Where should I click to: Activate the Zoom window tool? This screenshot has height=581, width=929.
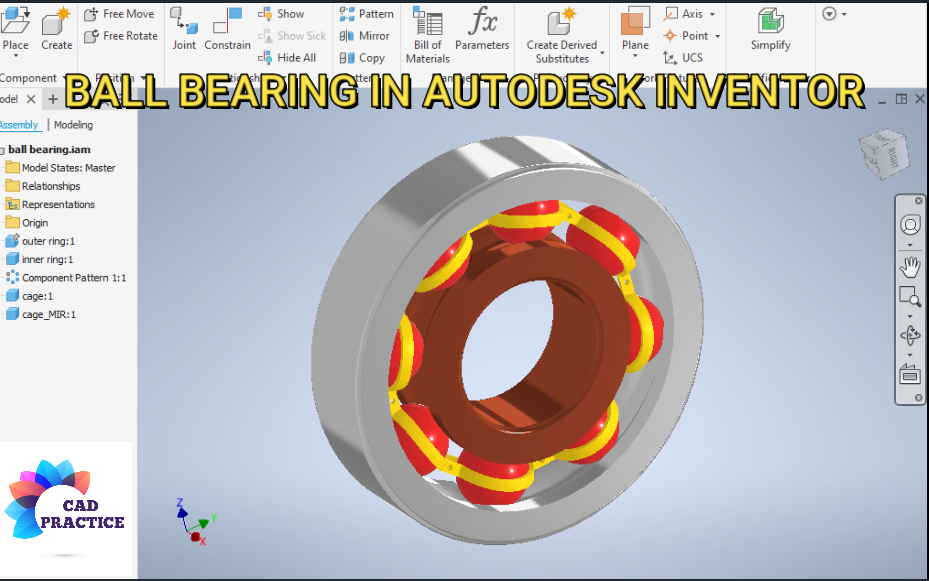click(910, 296)
